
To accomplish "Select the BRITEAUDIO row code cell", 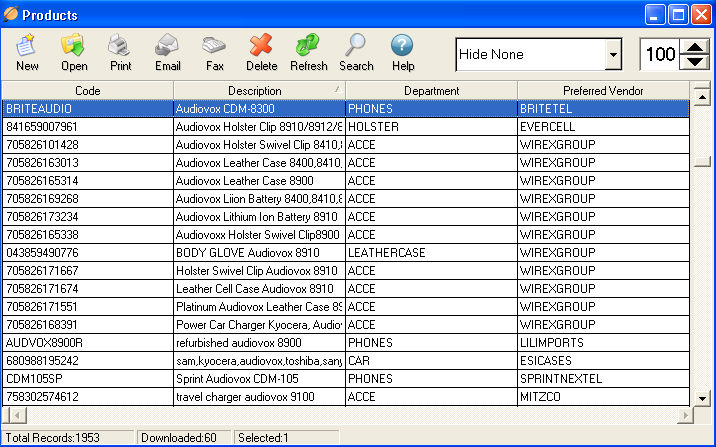I will click(x=88, y=109).
